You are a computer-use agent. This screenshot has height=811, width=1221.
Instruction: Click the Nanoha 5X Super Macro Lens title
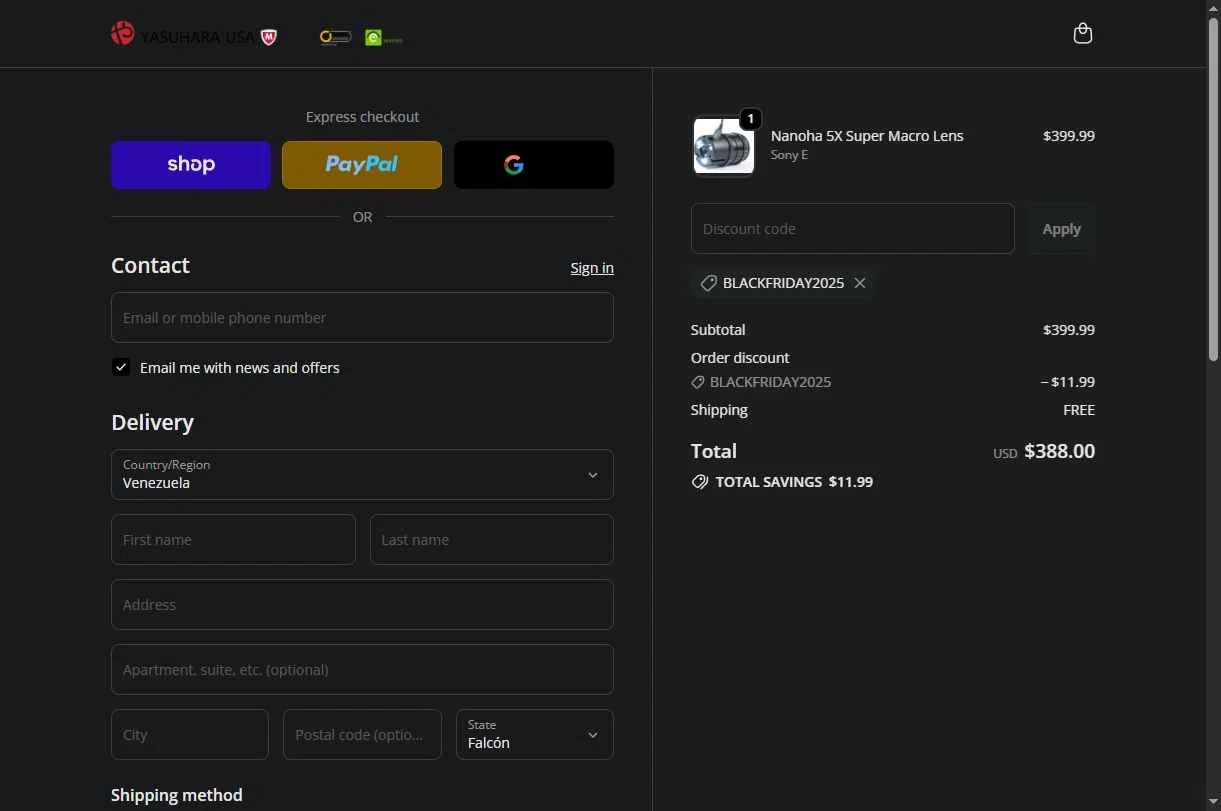867,136
